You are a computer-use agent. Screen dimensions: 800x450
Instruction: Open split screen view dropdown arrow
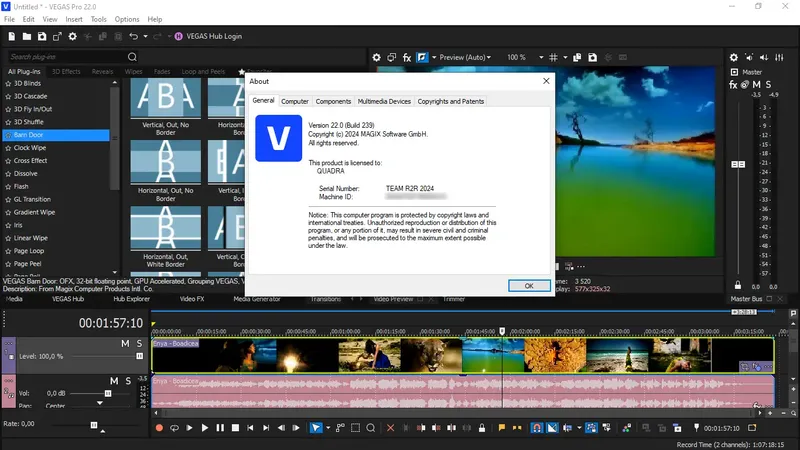point(434,57)
